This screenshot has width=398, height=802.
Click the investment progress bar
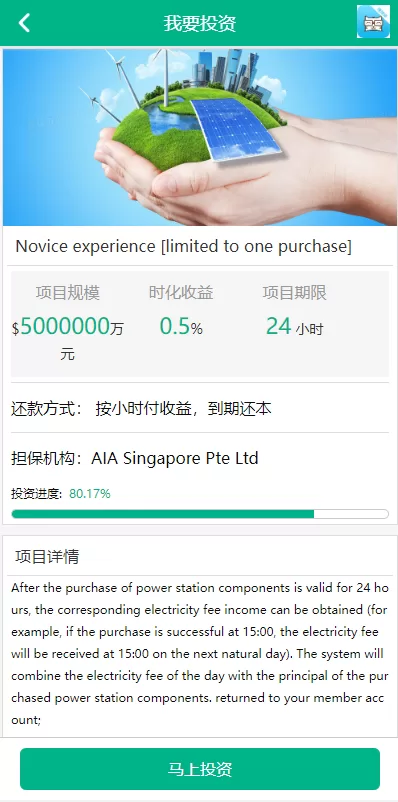pyautogui.click(x=200, y=514)
